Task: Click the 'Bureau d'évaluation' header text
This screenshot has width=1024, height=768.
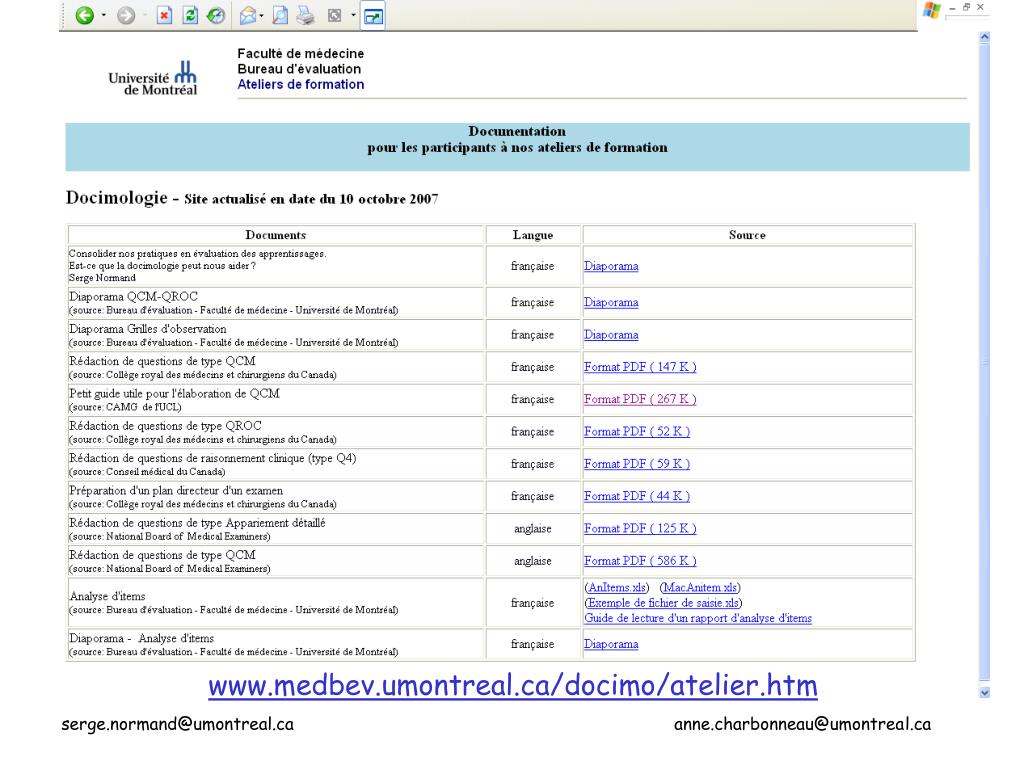Action: (x=299, y=69)
